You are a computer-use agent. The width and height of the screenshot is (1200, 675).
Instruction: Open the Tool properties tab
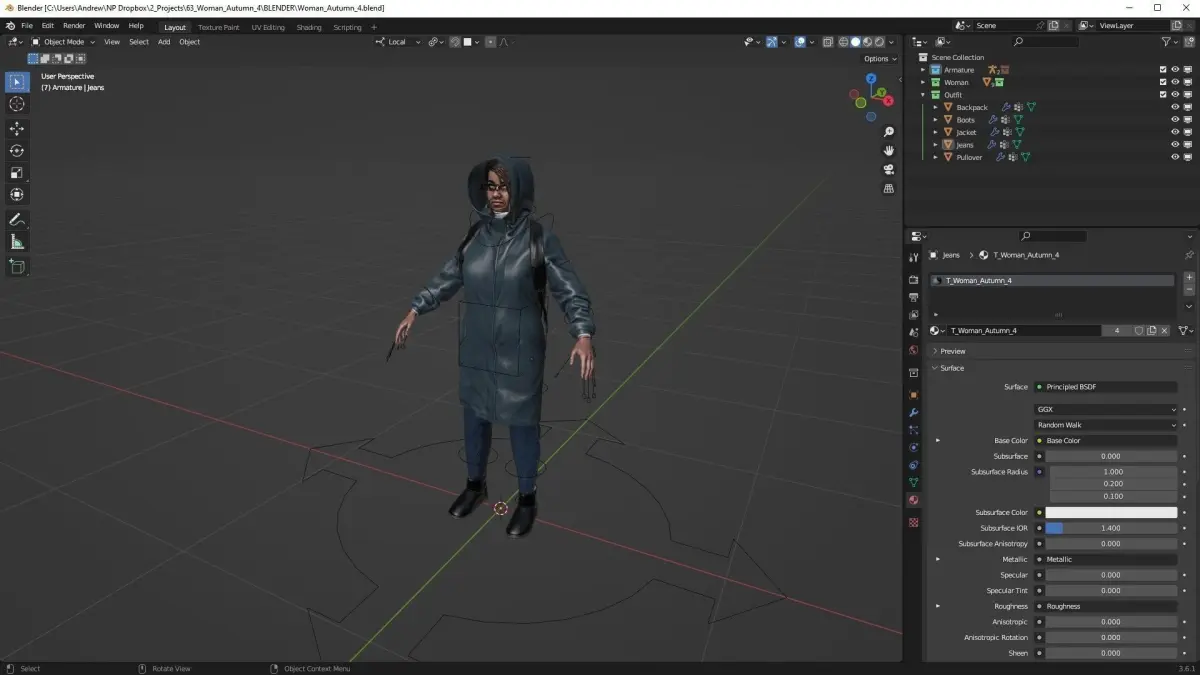click(x=913, y=256)
